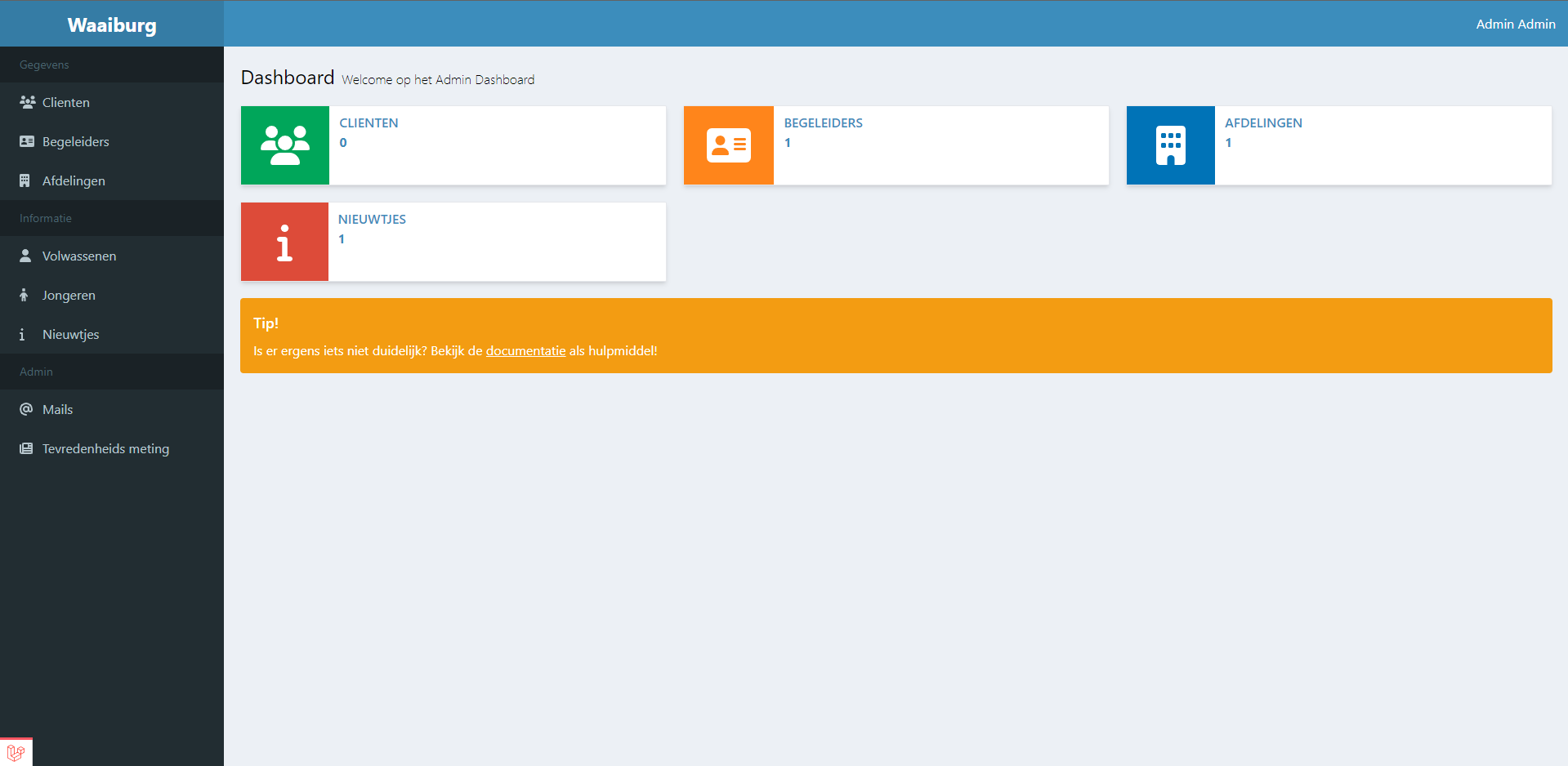The image size is (1568, 766).
Task: Click the red Nieuwtjes info icon
Action: tap(284, 243)
